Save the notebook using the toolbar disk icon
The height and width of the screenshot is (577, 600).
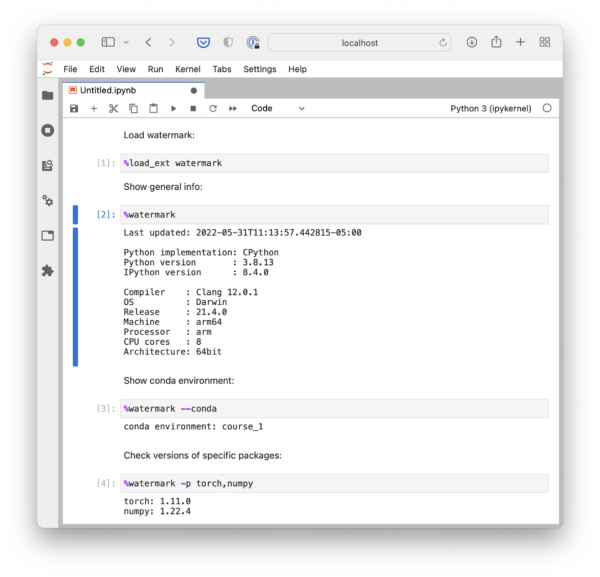coord(74,108)
